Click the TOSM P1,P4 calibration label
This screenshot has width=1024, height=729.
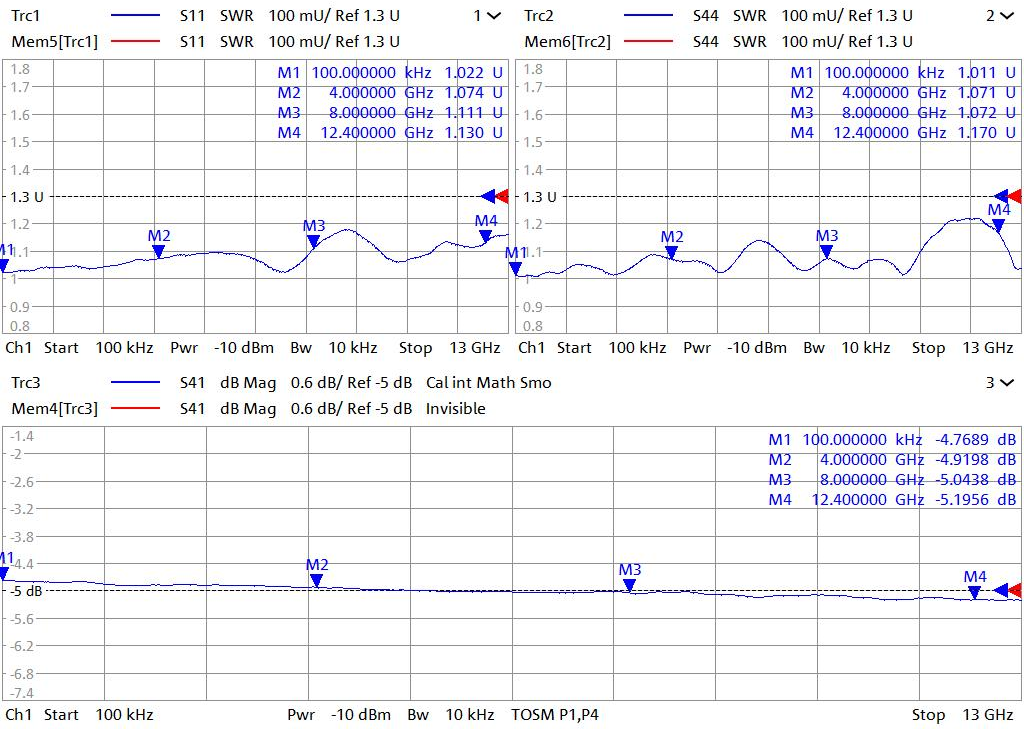[x=555, y=715]
